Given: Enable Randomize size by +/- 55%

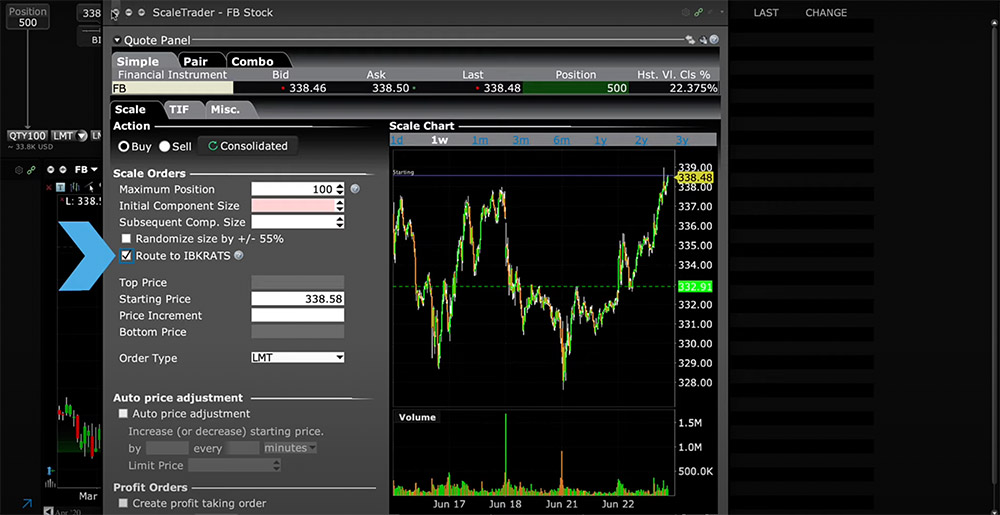Looking at the screenshot, I should 126,239.
